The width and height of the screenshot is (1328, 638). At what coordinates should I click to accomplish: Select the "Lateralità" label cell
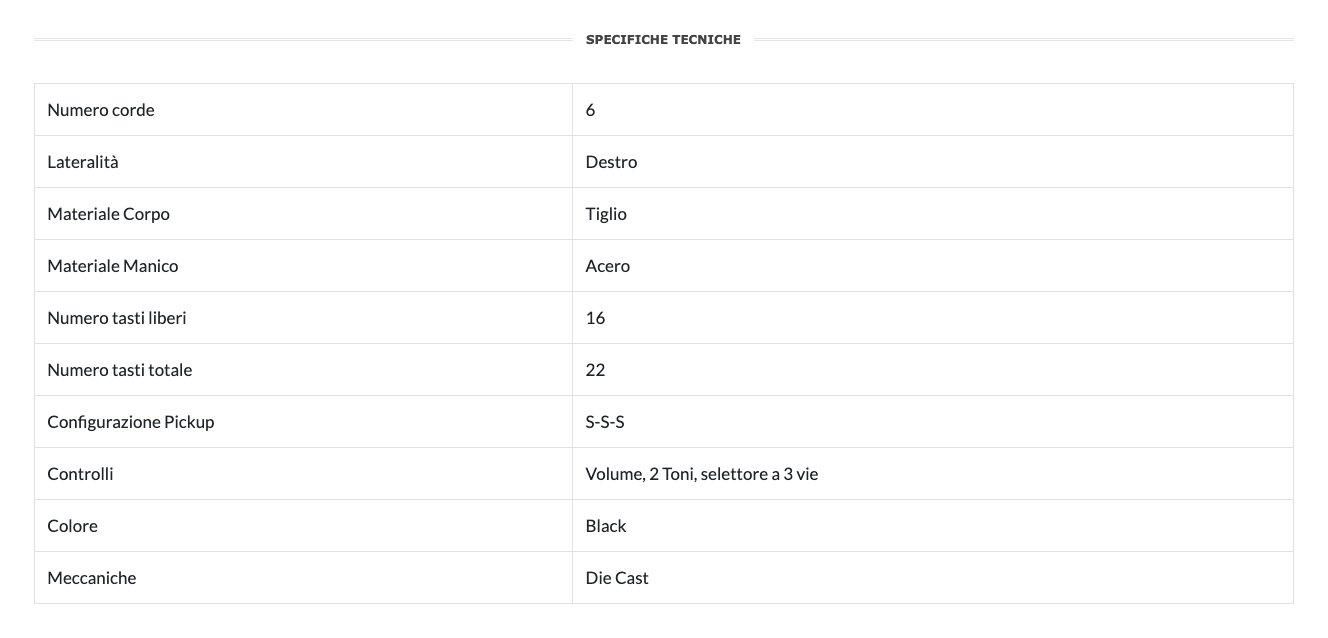coord(83,162)
